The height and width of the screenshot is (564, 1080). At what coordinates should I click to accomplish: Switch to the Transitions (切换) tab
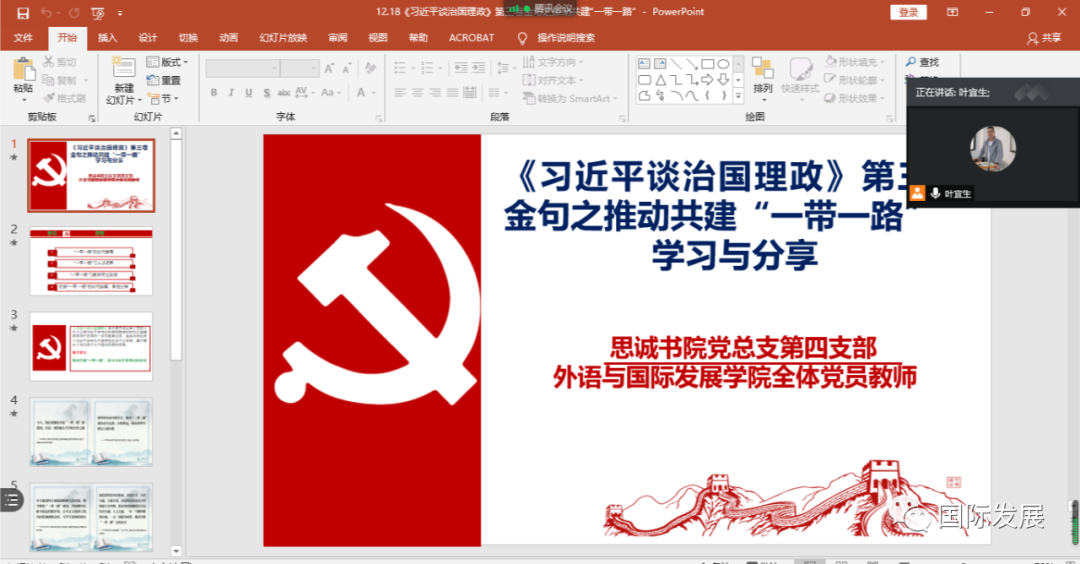[x=188, y=38]
